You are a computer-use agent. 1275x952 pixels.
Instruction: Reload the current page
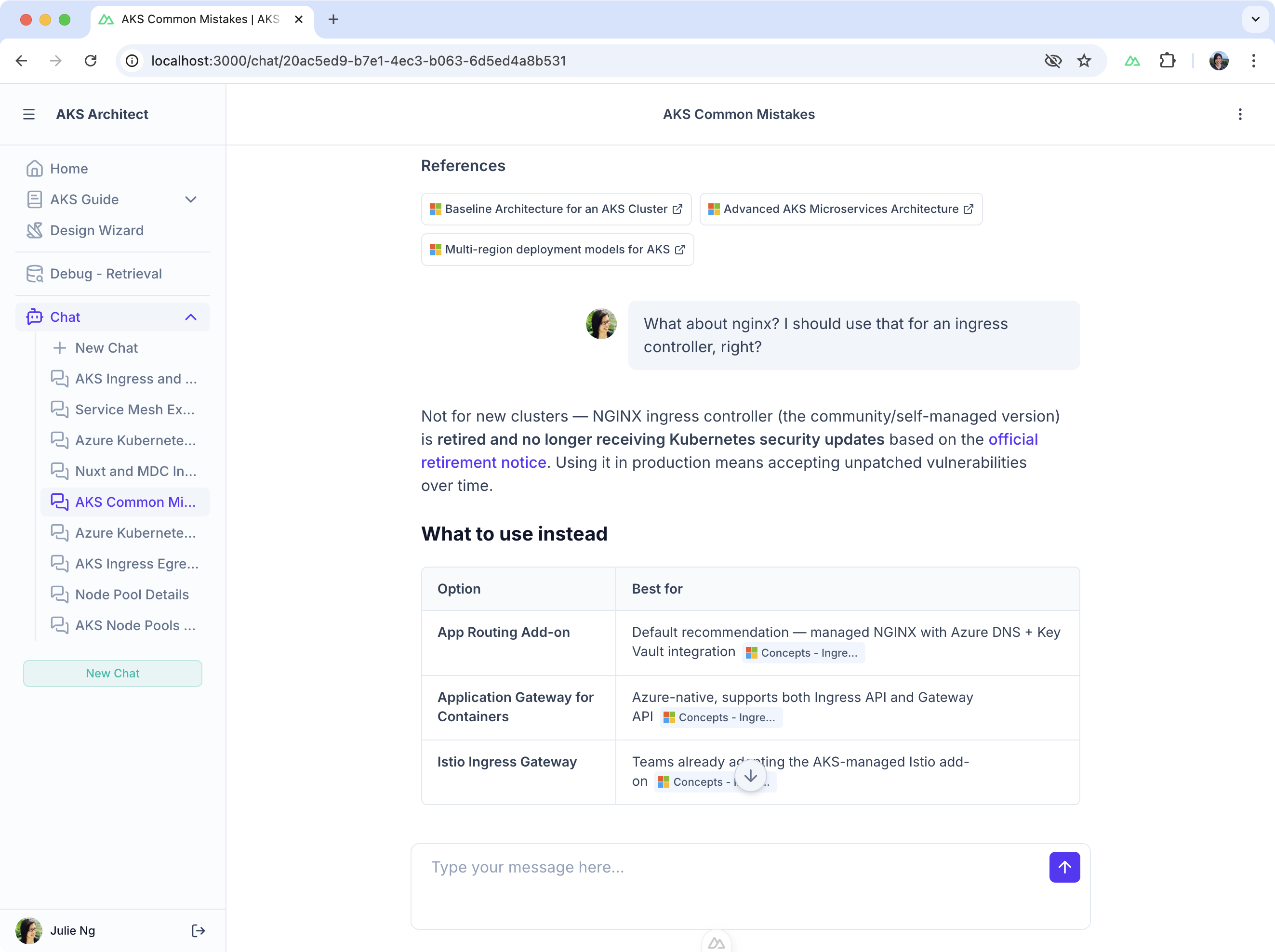[91, 61]
